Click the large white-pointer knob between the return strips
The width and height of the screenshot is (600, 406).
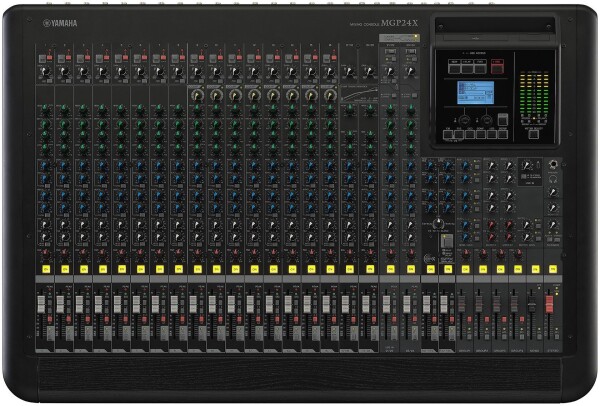click(x=439, y=224)
